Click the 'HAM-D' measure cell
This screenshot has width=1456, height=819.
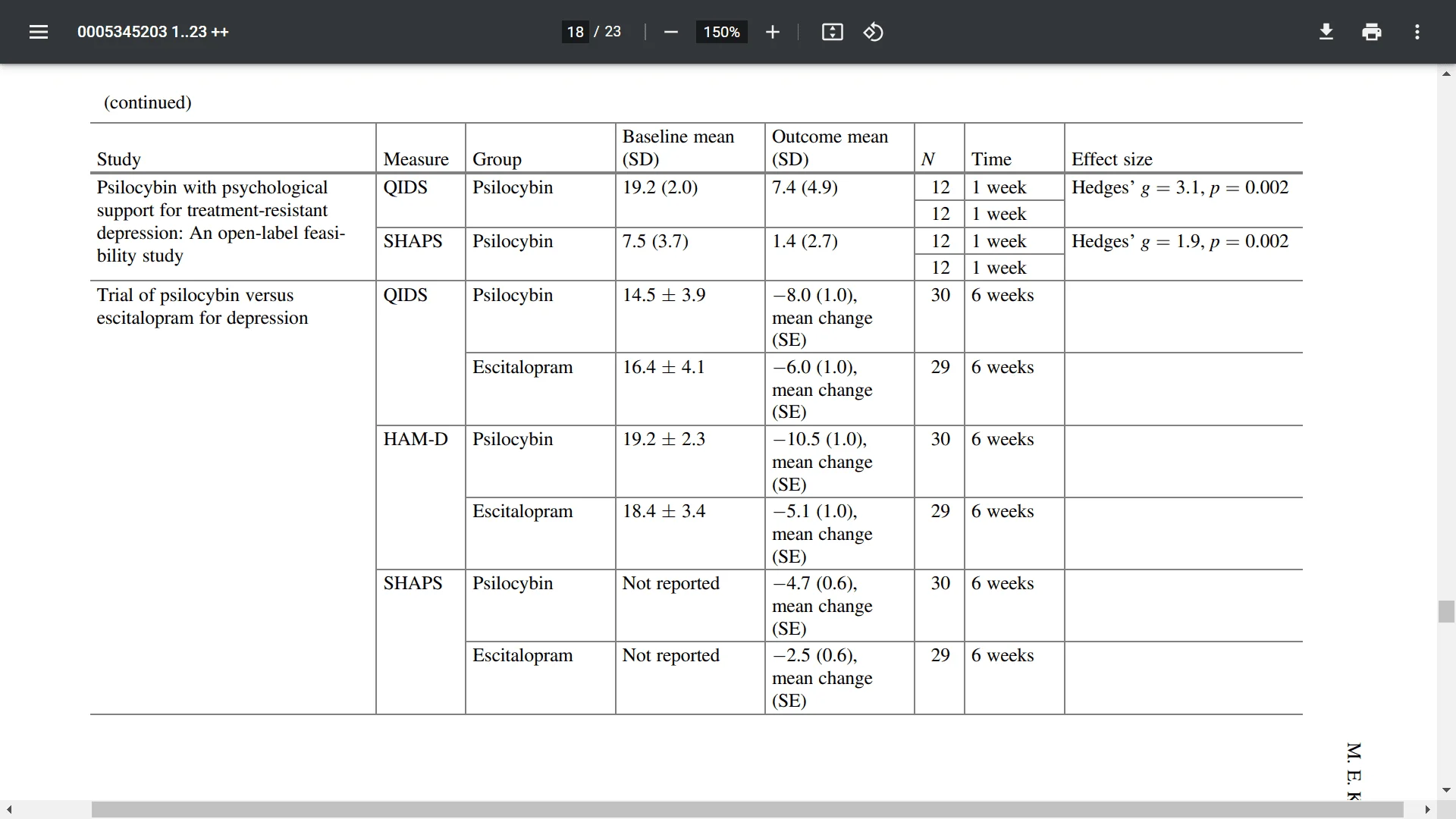coord(416,439)
